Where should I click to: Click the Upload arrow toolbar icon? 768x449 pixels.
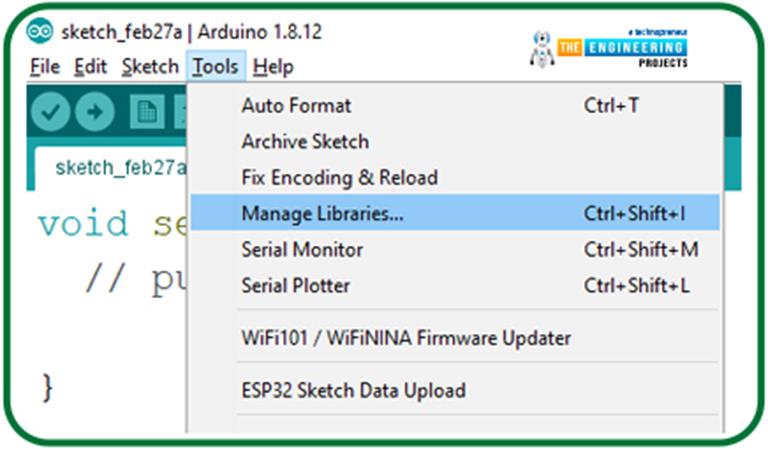(x=95, y=112)
